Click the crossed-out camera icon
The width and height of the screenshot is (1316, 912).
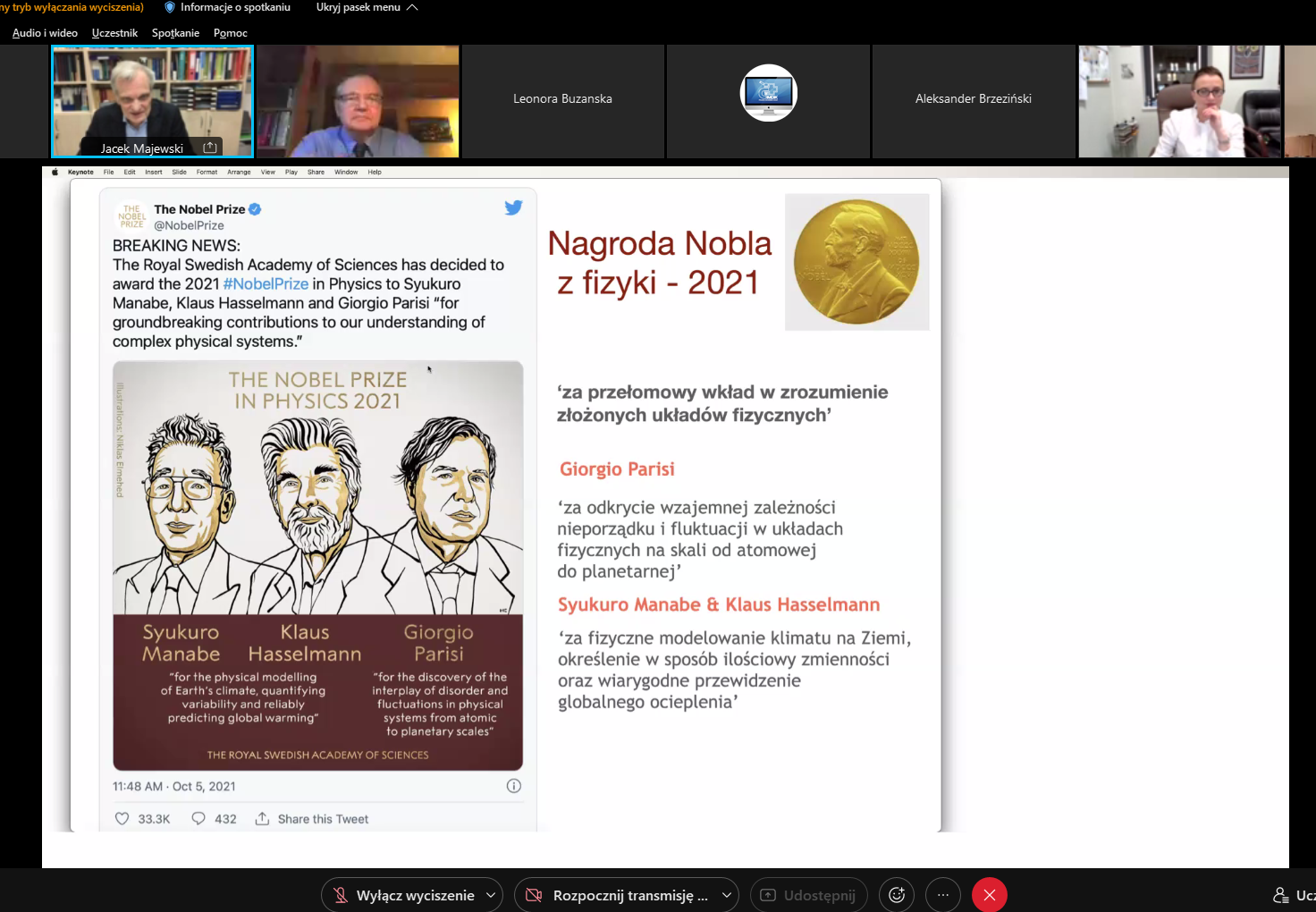(x=534, y=895)
